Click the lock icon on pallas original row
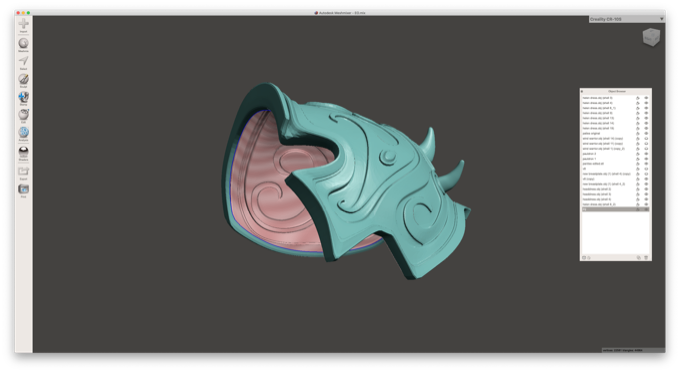The width and height of the screenshot is (680, 372). [638, 133]
